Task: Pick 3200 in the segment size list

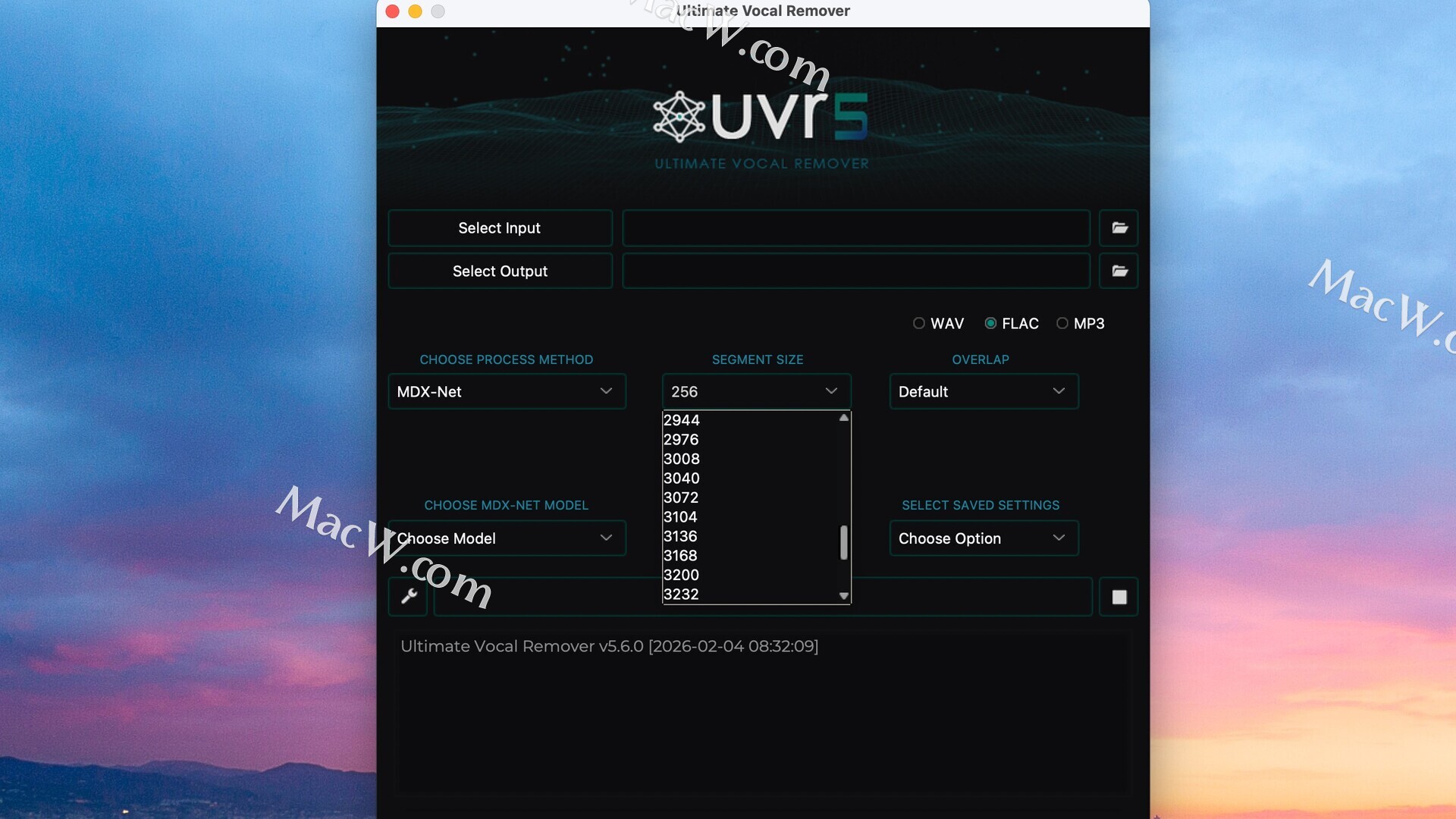Action: tap(681, 575)
